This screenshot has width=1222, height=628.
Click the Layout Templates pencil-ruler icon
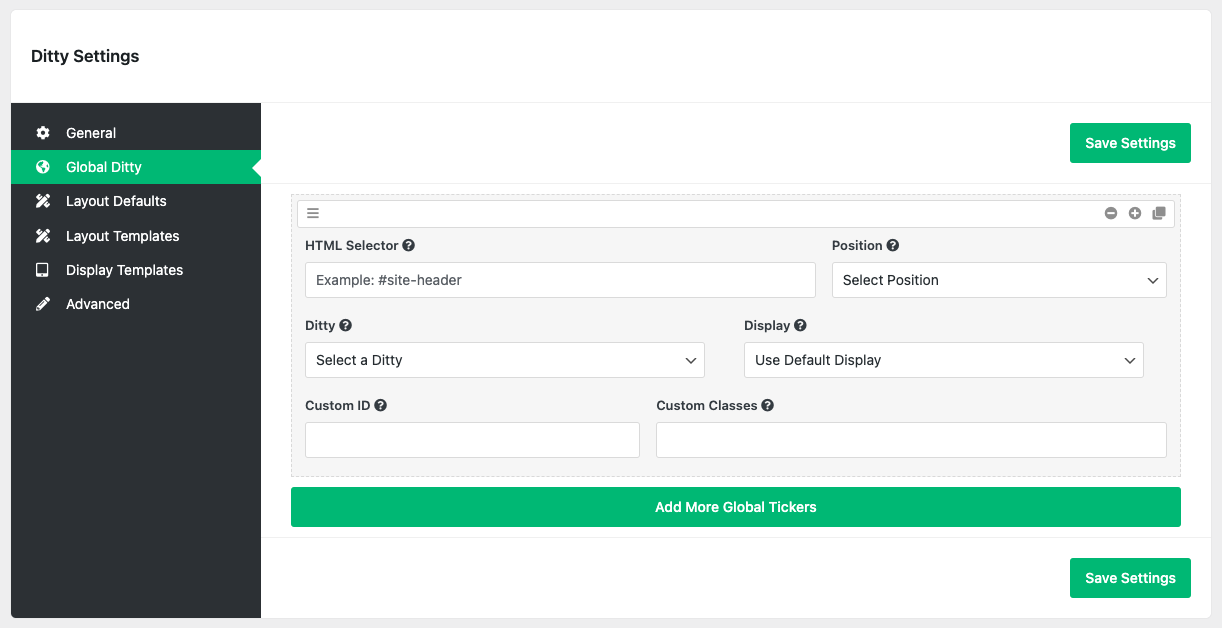pyautogui.click(x=43, y=236)
